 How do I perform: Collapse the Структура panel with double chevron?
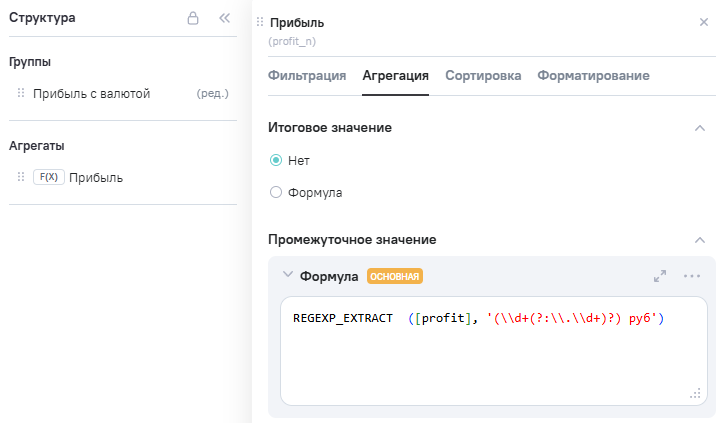[x=224, y=18]
